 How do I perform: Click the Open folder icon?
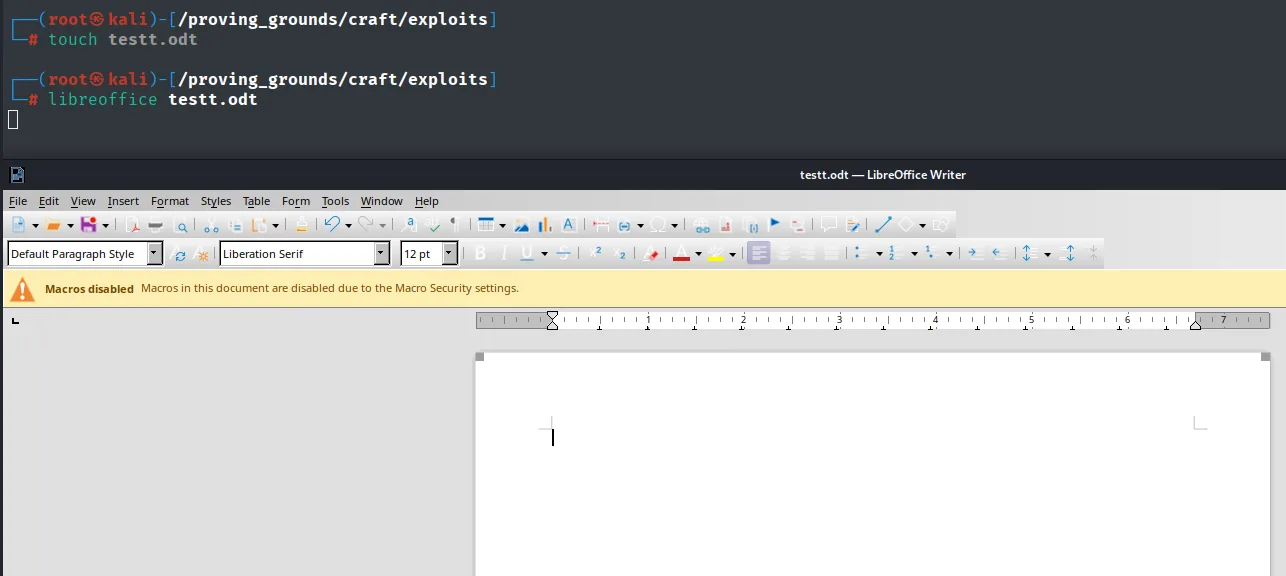[x=53, y=225]
